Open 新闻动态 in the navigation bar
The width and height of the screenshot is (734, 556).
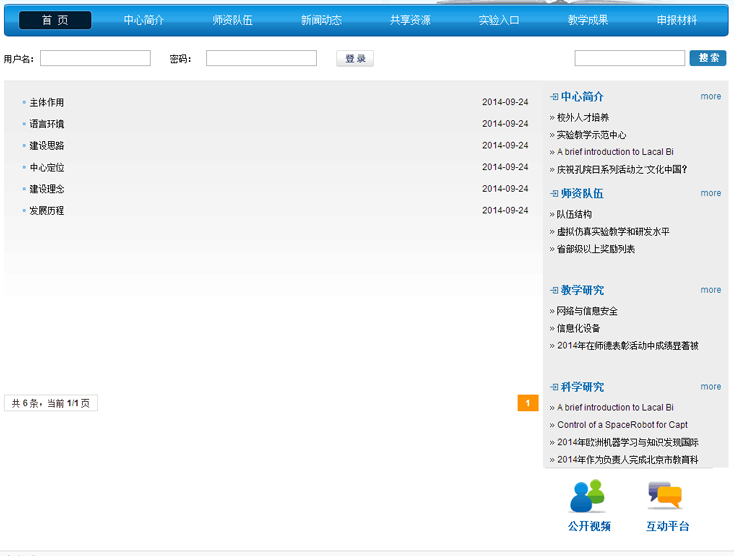point(321,20)
